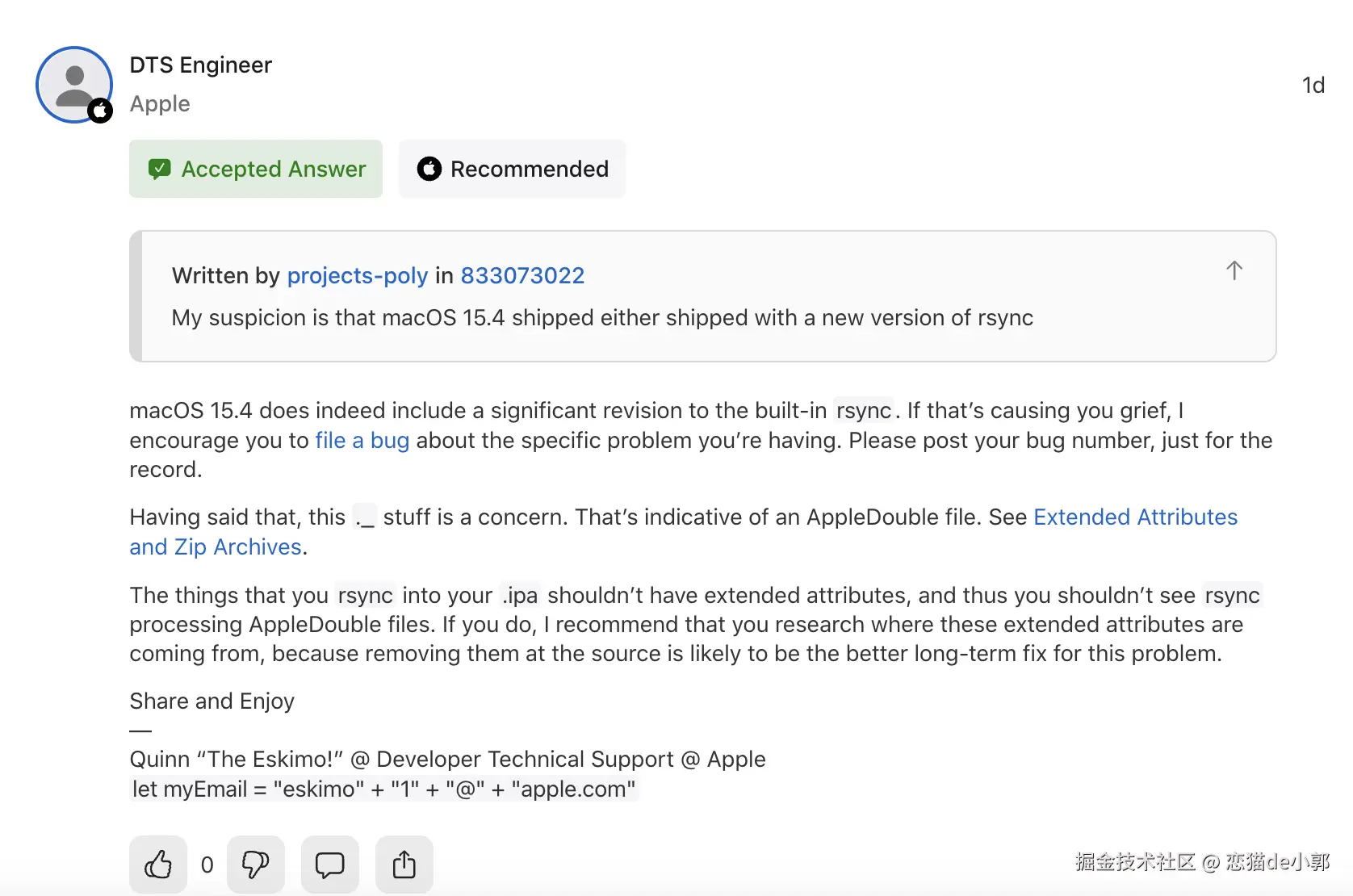Click the Apple staff badge on avatar
The height and width of the screenshot is (896, 1353).
[100, 111]
